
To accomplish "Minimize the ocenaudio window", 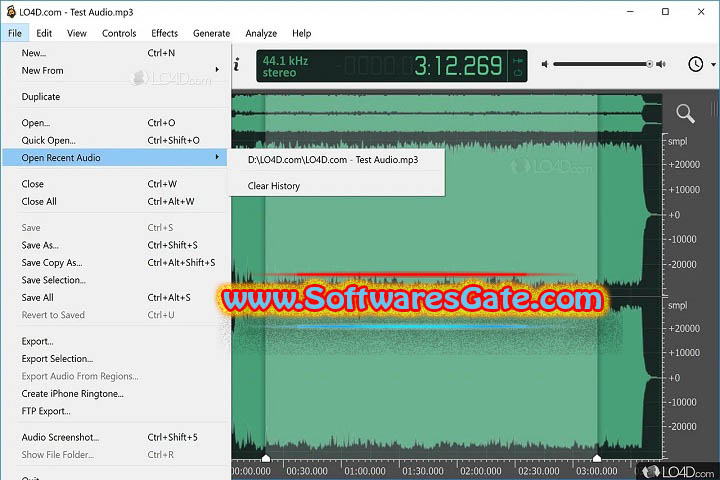I will [630, 12].
